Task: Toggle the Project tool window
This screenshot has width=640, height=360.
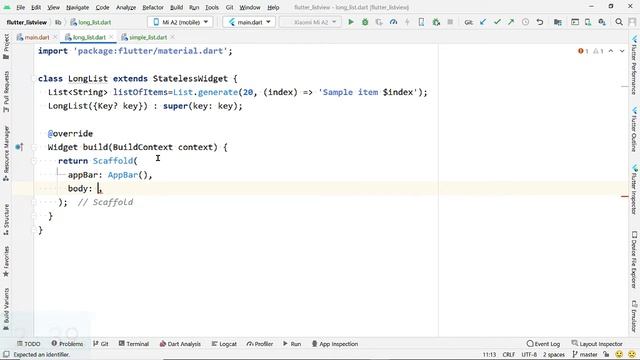Action: click(x=6, y=47)
